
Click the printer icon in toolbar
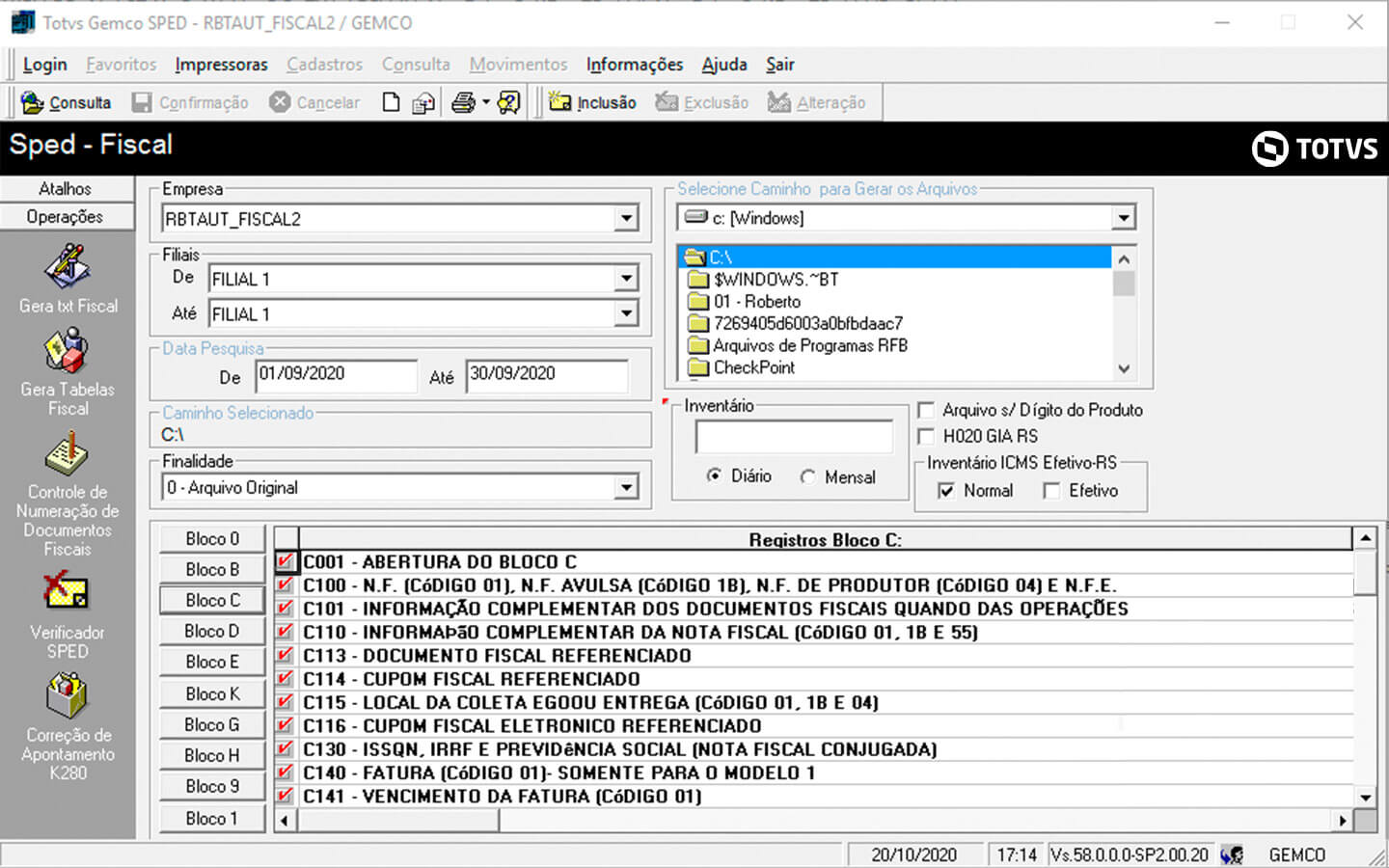464,102
